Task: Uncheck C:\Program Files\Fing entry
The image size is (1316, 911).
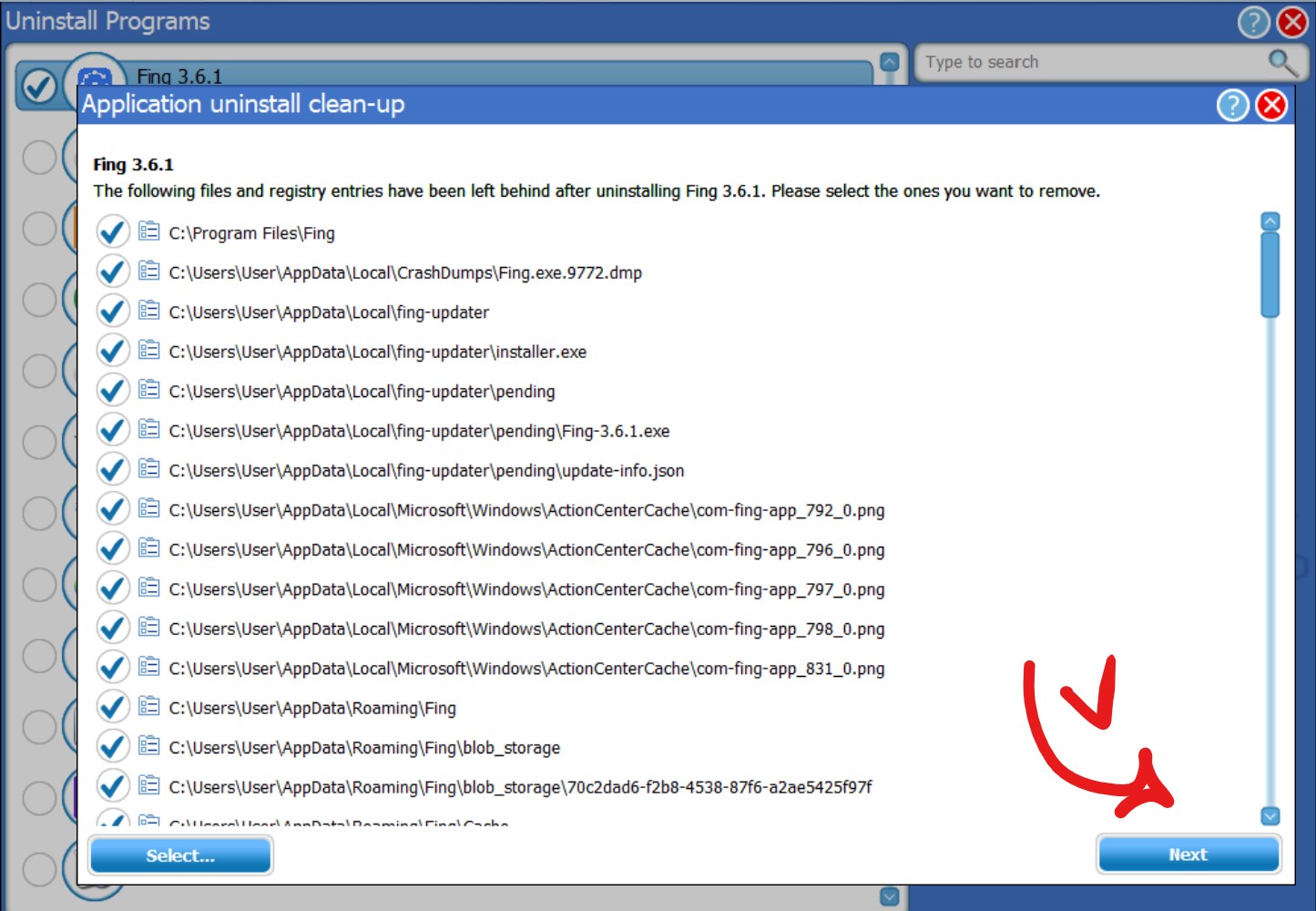Action: 113,232
